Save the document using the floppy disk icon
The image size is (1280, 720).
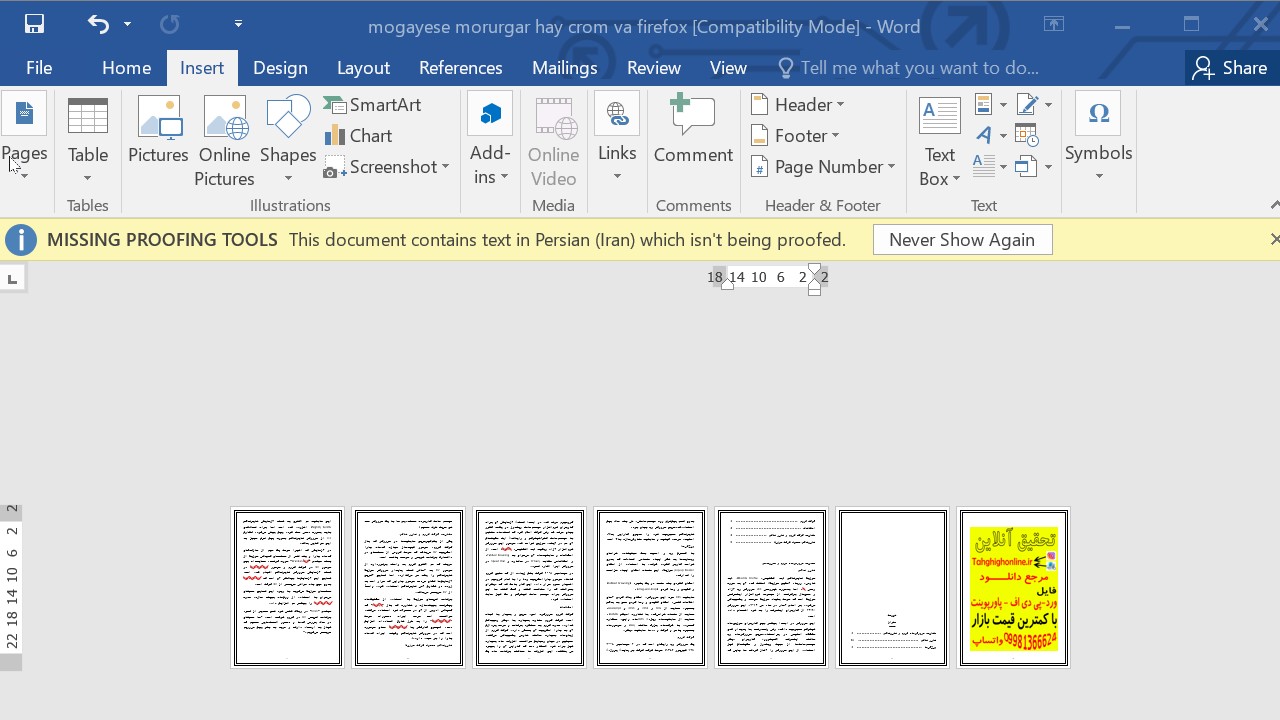(34, 24)
